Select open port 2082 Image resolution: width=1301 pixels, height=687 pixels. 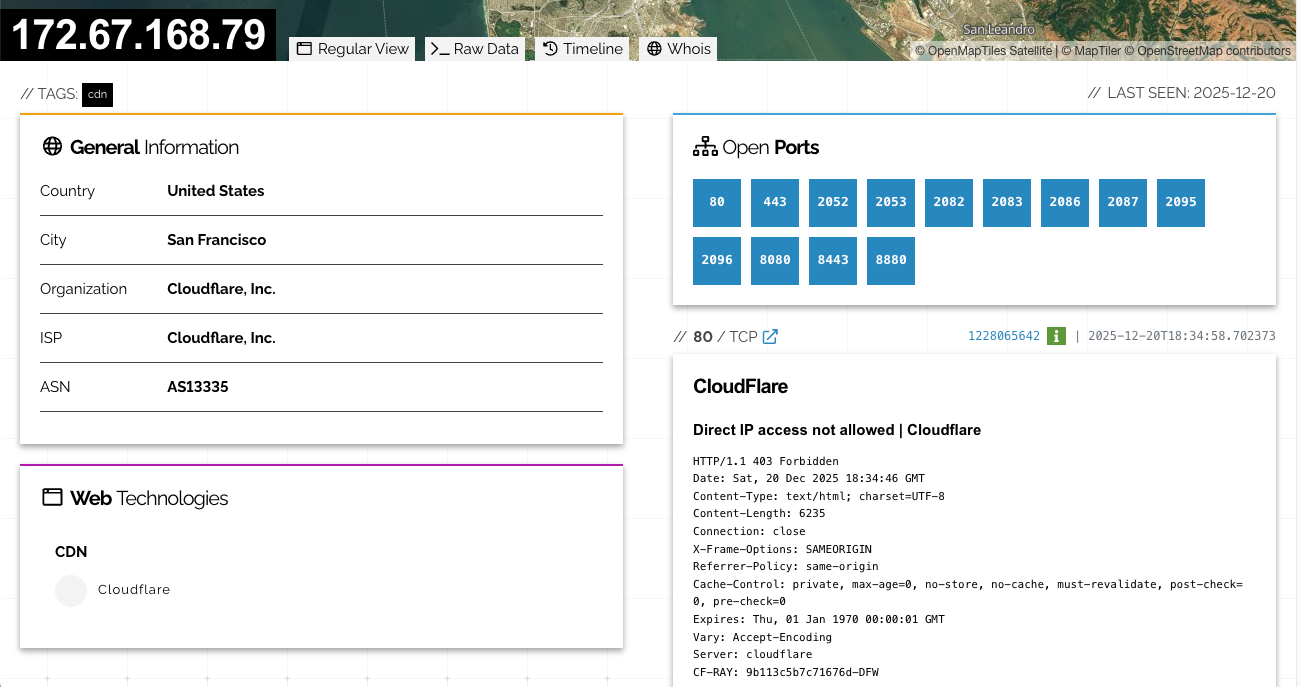(x=949, y=203)
